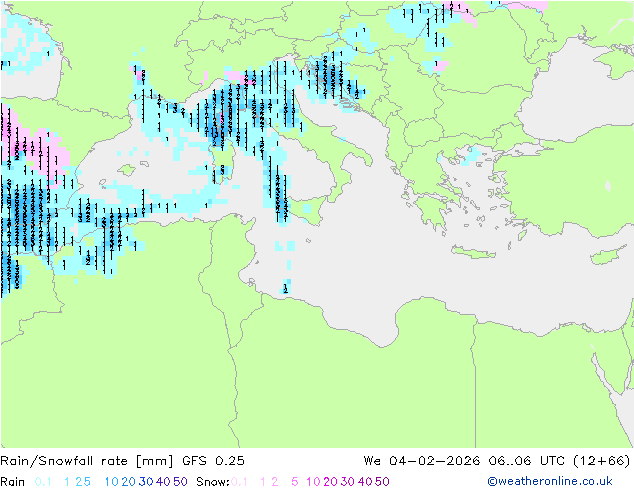The width and height of the screenshot is (634, 490).
Task: Pick the snow legend 5 value
Action: click(295, 482)
